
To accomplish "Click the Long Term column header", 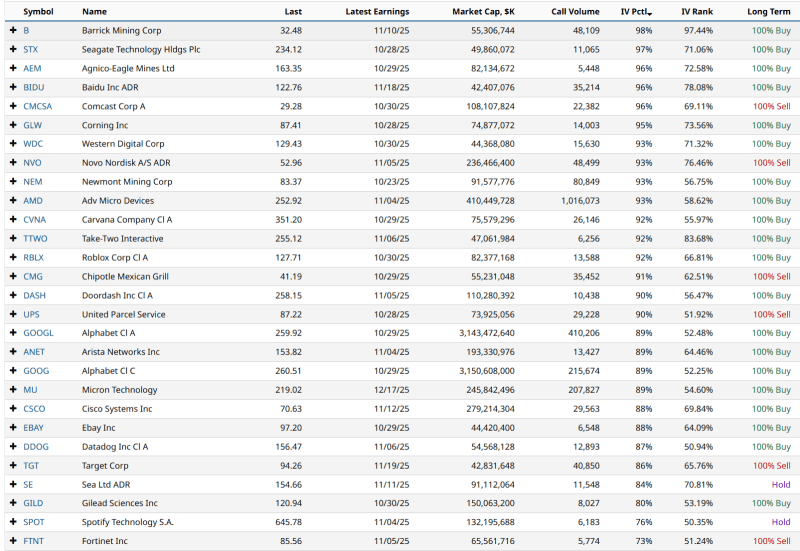I will [x=768, y=12].
